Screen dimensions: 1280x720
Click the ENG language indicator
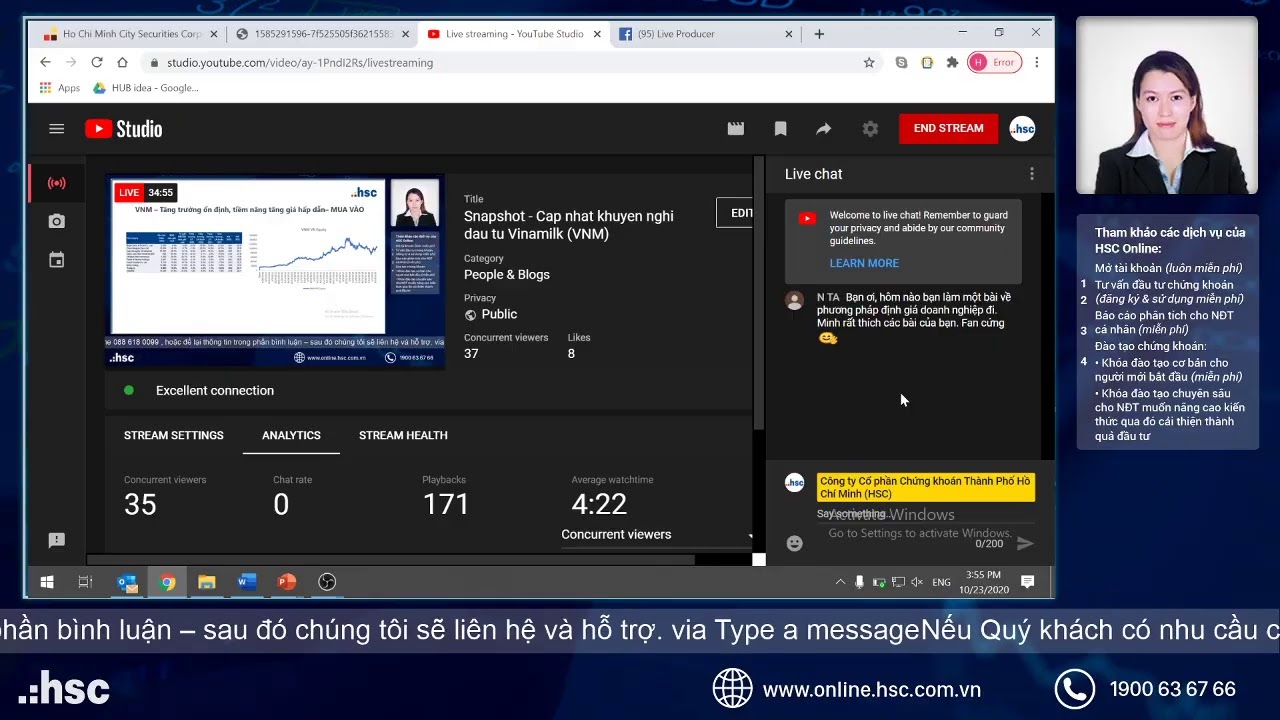[x=941, y=582]
